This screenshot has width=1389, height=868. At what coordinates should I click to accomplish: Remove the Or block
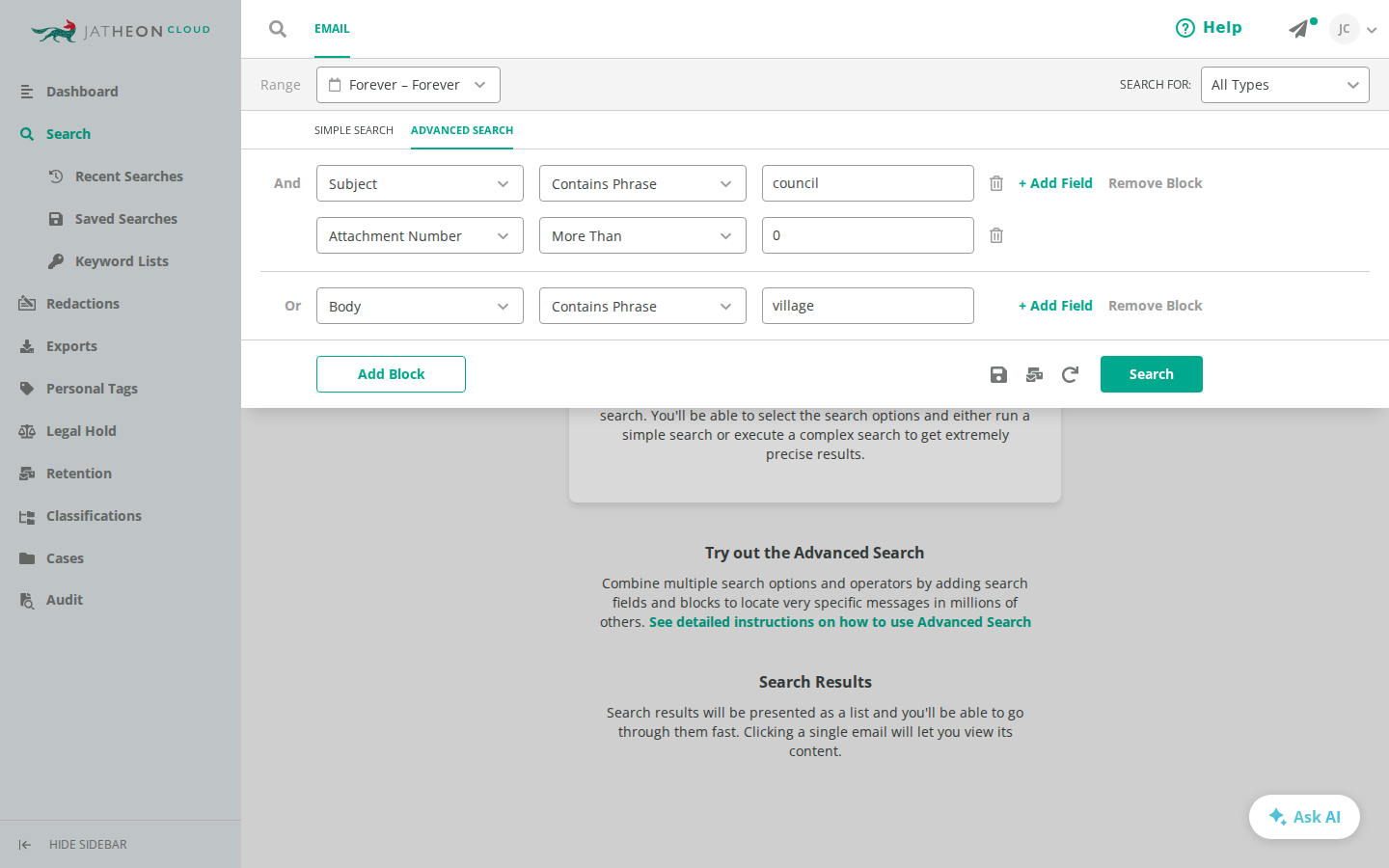1156,306
